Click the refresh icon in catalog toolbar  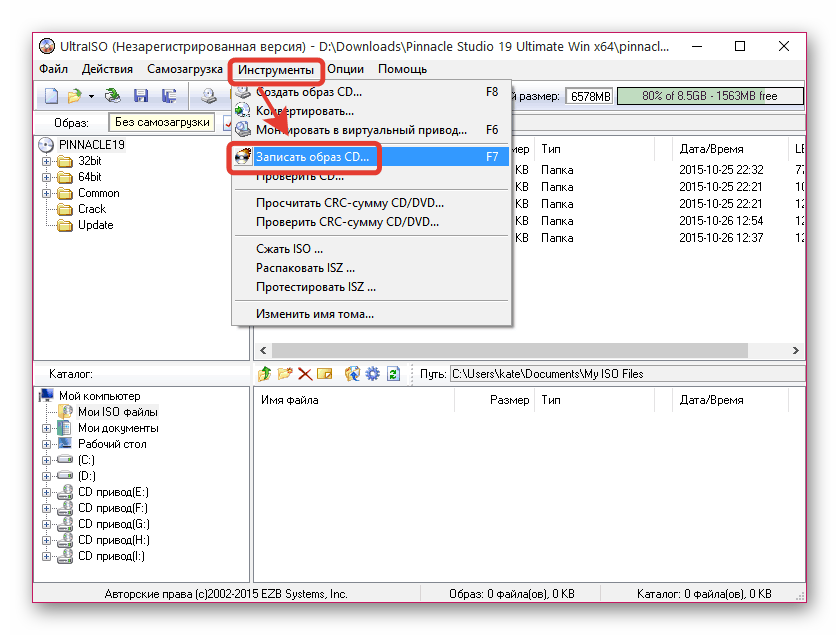[393, 374]
